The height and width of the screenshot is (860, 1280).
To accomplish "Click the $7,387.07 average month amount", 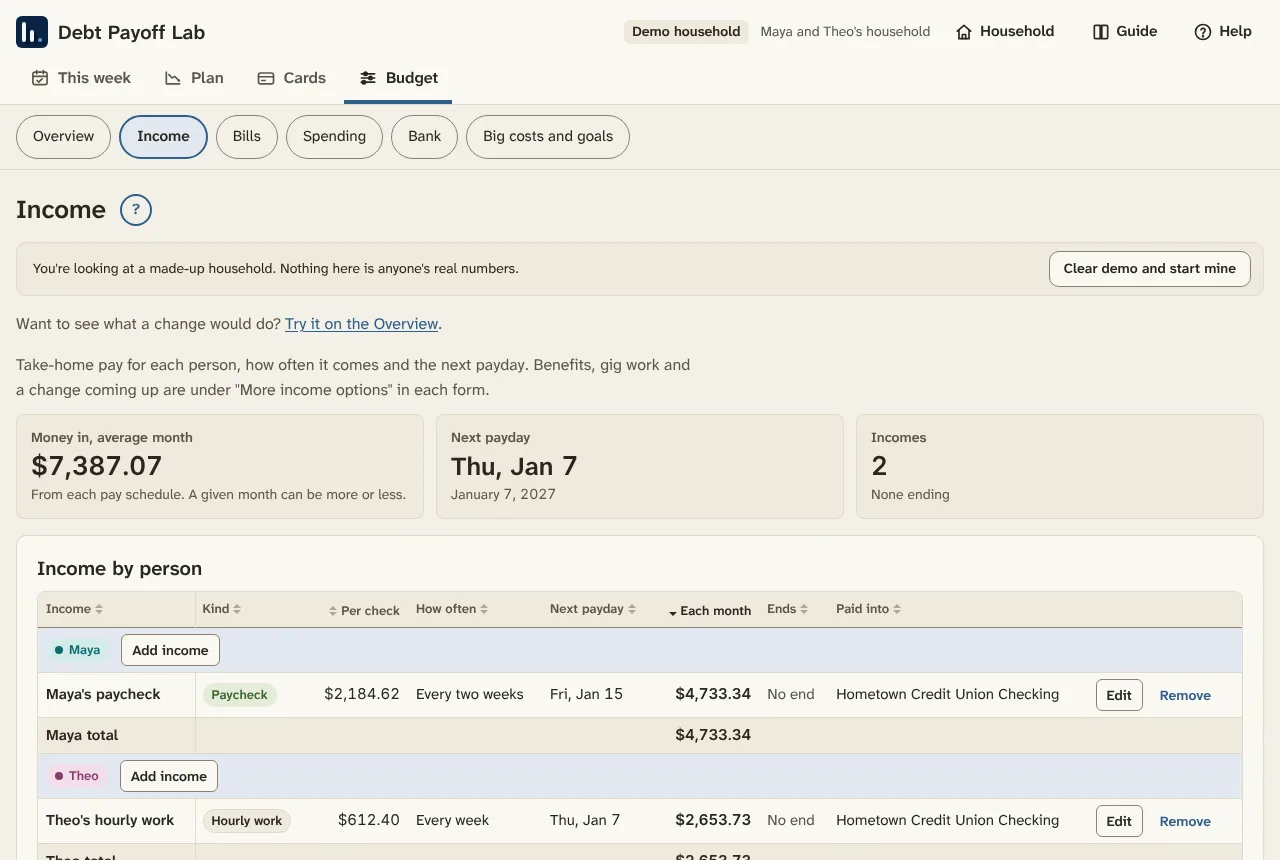I will coord(96,466).
